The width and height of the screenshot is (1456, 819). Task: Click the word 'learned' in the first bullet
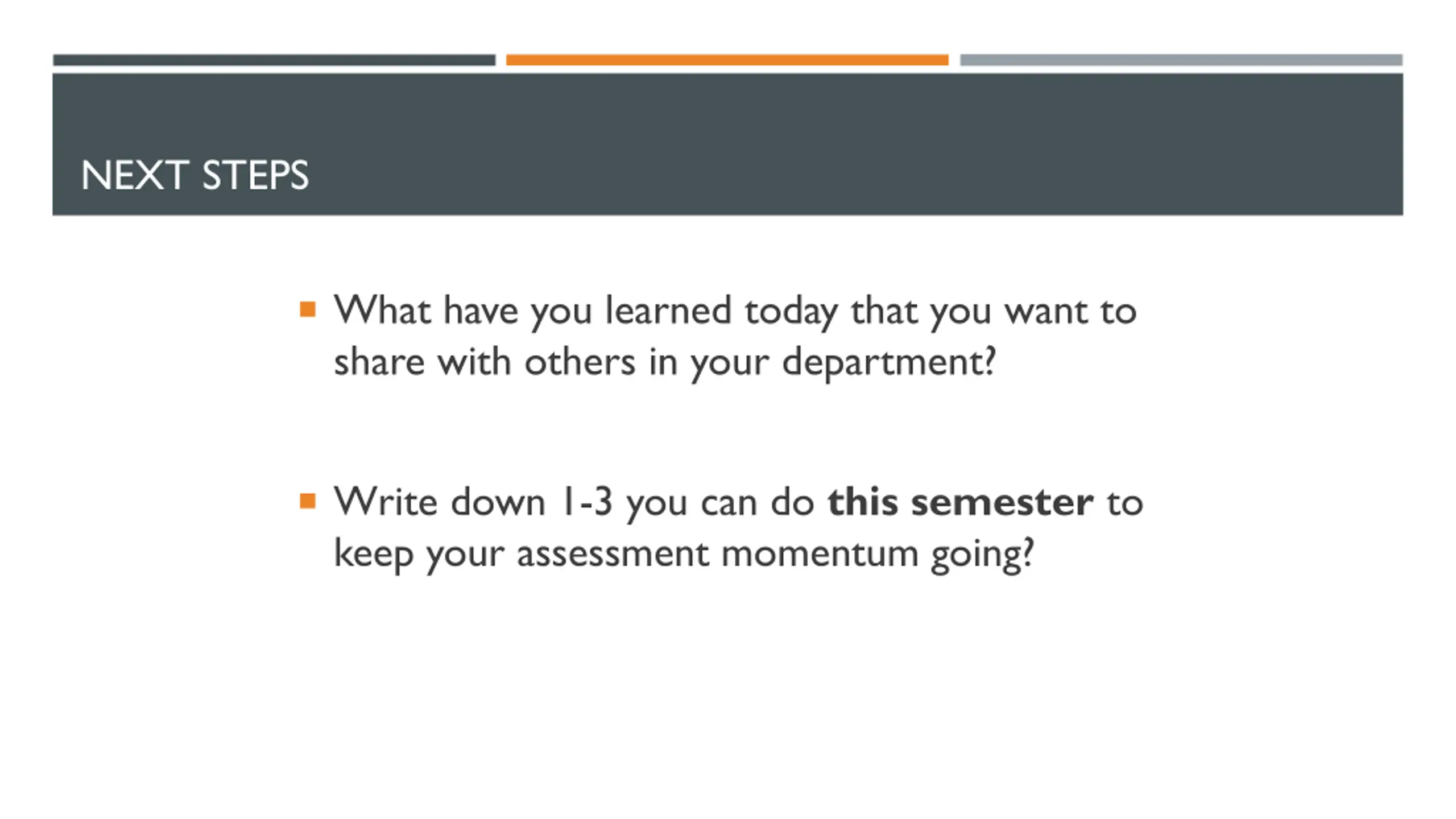tap(668, 311)
